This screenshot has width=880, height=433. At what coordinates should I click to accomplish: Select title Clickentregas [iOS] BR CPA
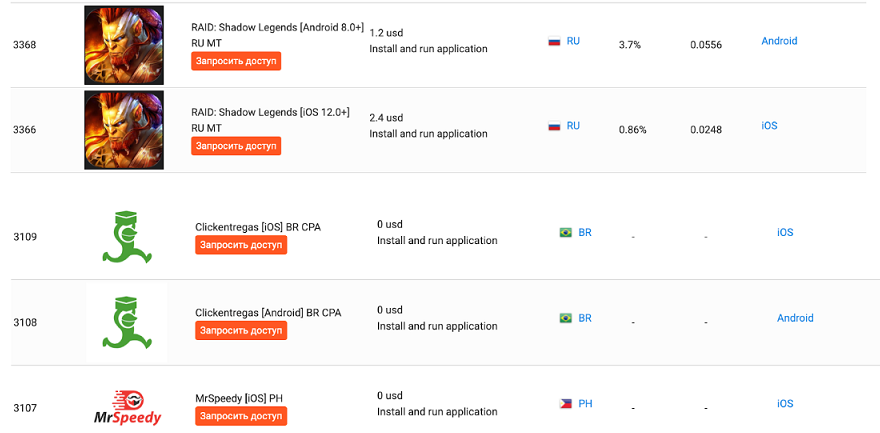[x=258, y=227]
